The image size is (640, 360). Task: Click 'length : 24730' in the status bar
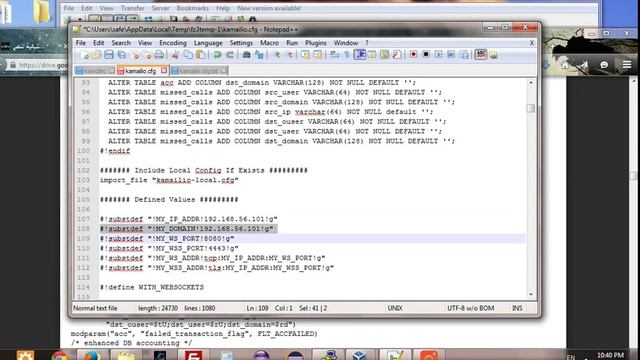(158, 308)
